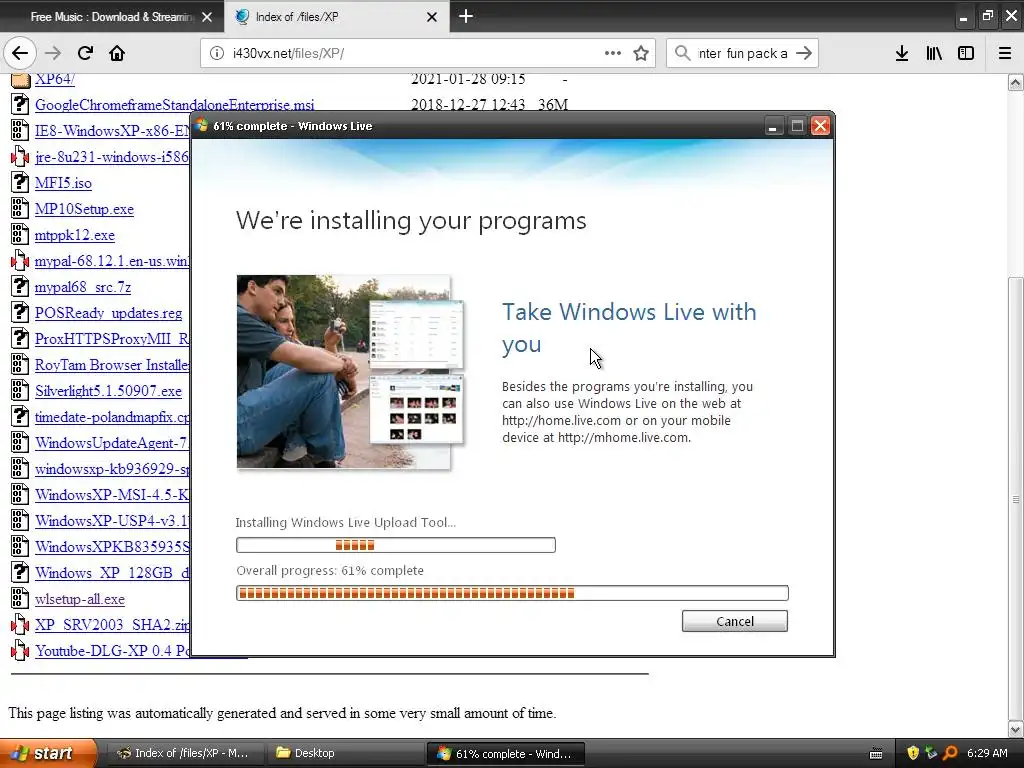Download GoogleChromeframeStandaloneEnterprise.msi
The height and width of the screenshot is (768, 1024).
(x=174, y=104)
